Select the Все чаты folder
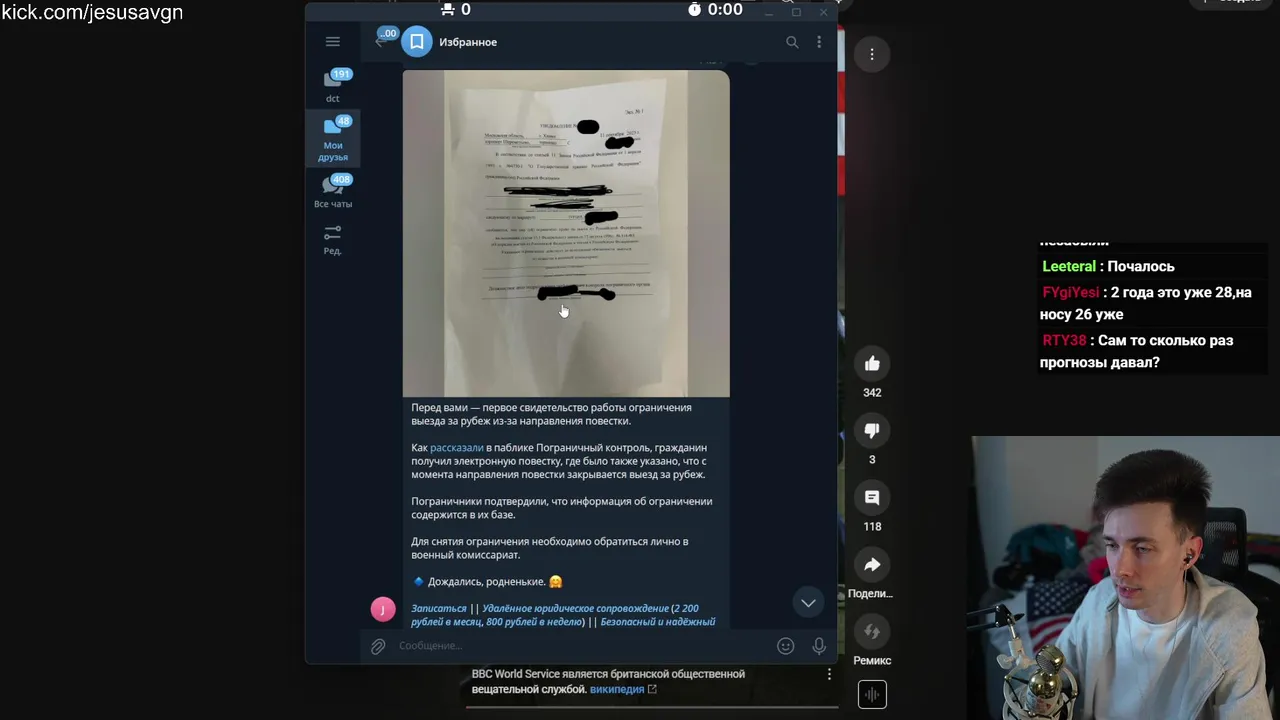This screenshot has width=1280, height=720. [x=333, y=192]
